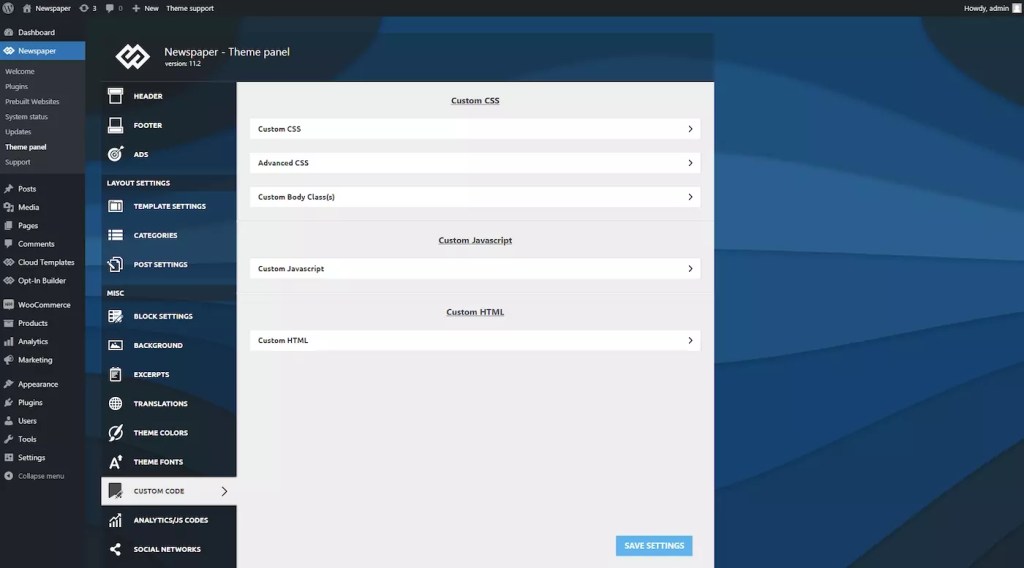
Task: Expand the Custom Javascript section
Action: pos(475,268)
